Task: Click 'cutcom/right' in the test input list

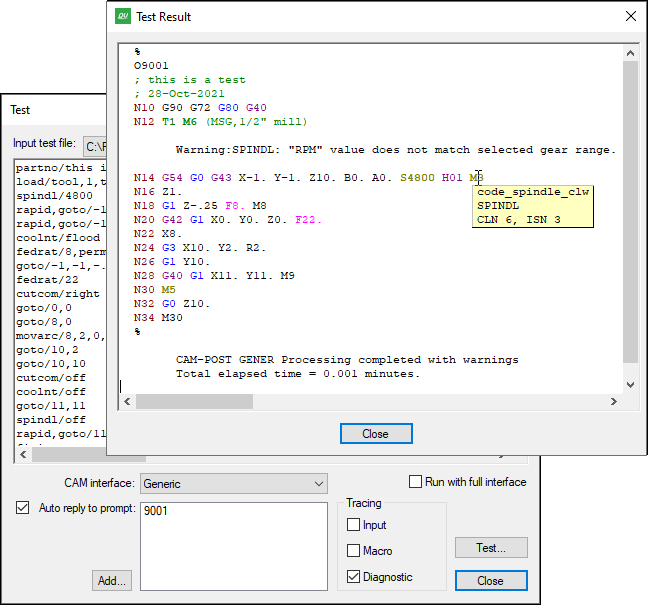Action: point(58,294)
